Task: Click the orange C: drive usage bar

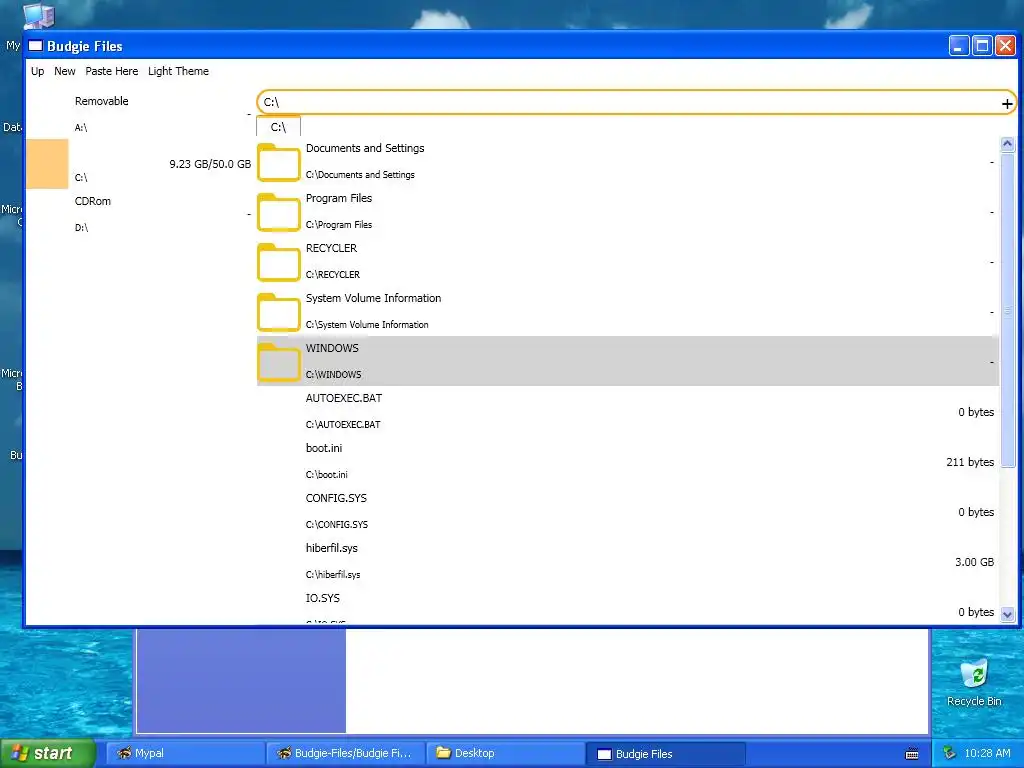Action: point(47,164)
